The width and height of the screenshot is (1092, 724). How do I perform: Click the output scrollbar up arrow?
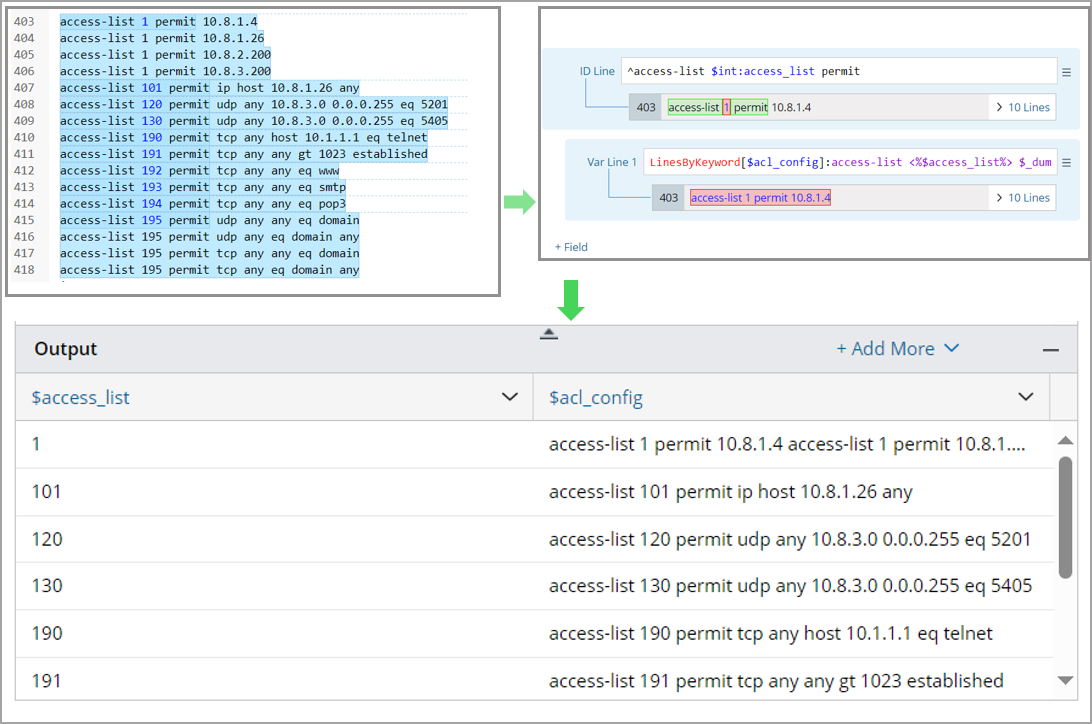click(1065, 440)
